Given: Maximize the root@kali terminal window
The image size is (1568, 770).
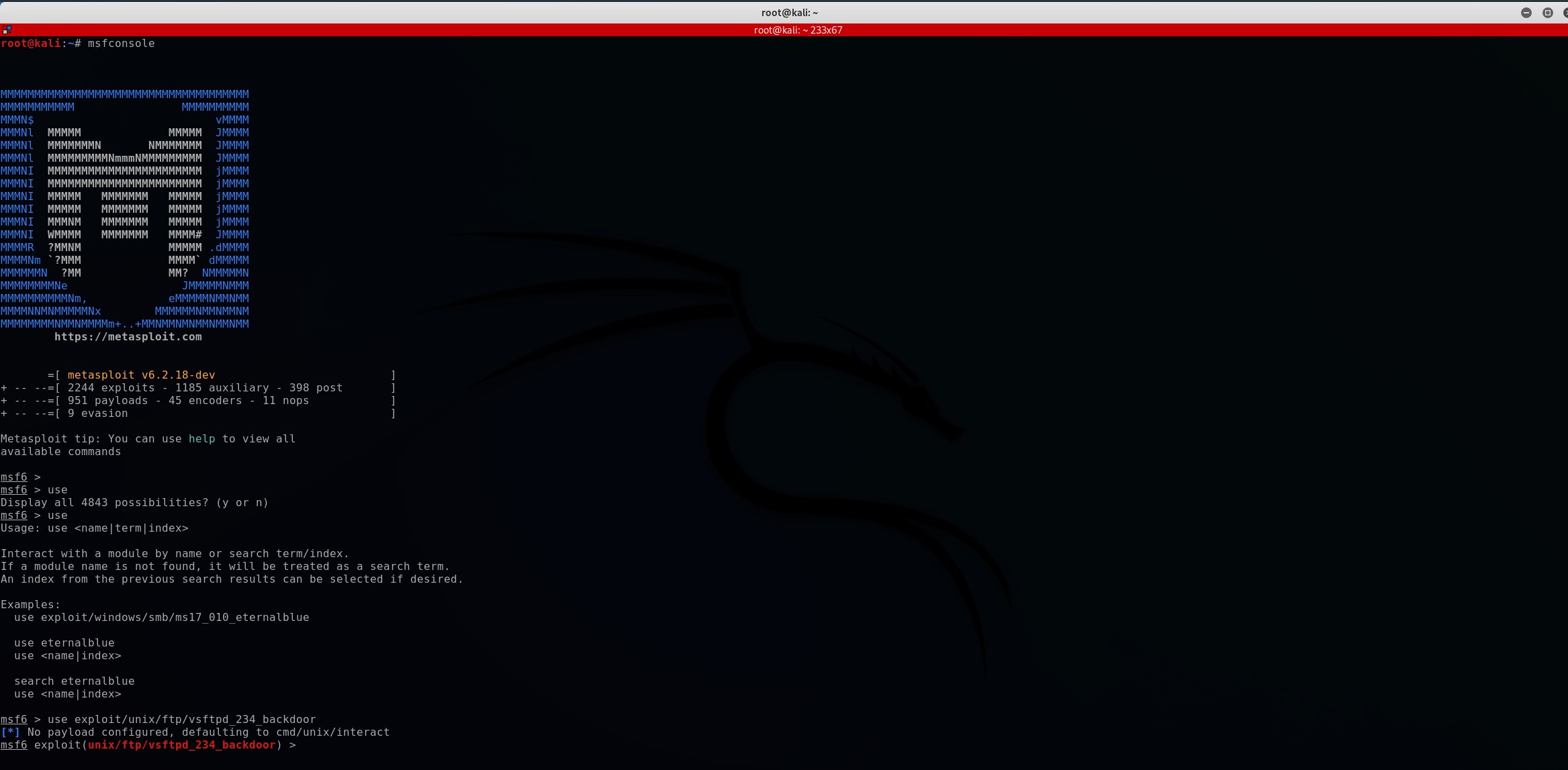Looking at the screenshot, I should click(x=1547, y=13).
